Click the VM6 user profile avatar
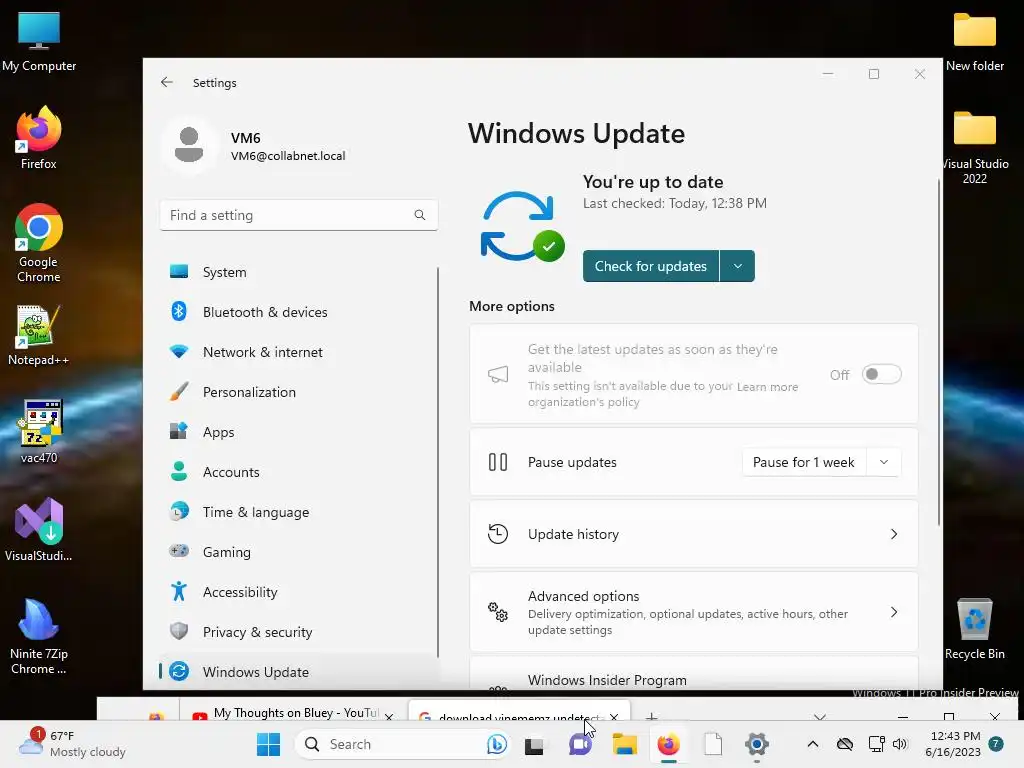This screenshot has width=1024, height=768. coord(189,145)
